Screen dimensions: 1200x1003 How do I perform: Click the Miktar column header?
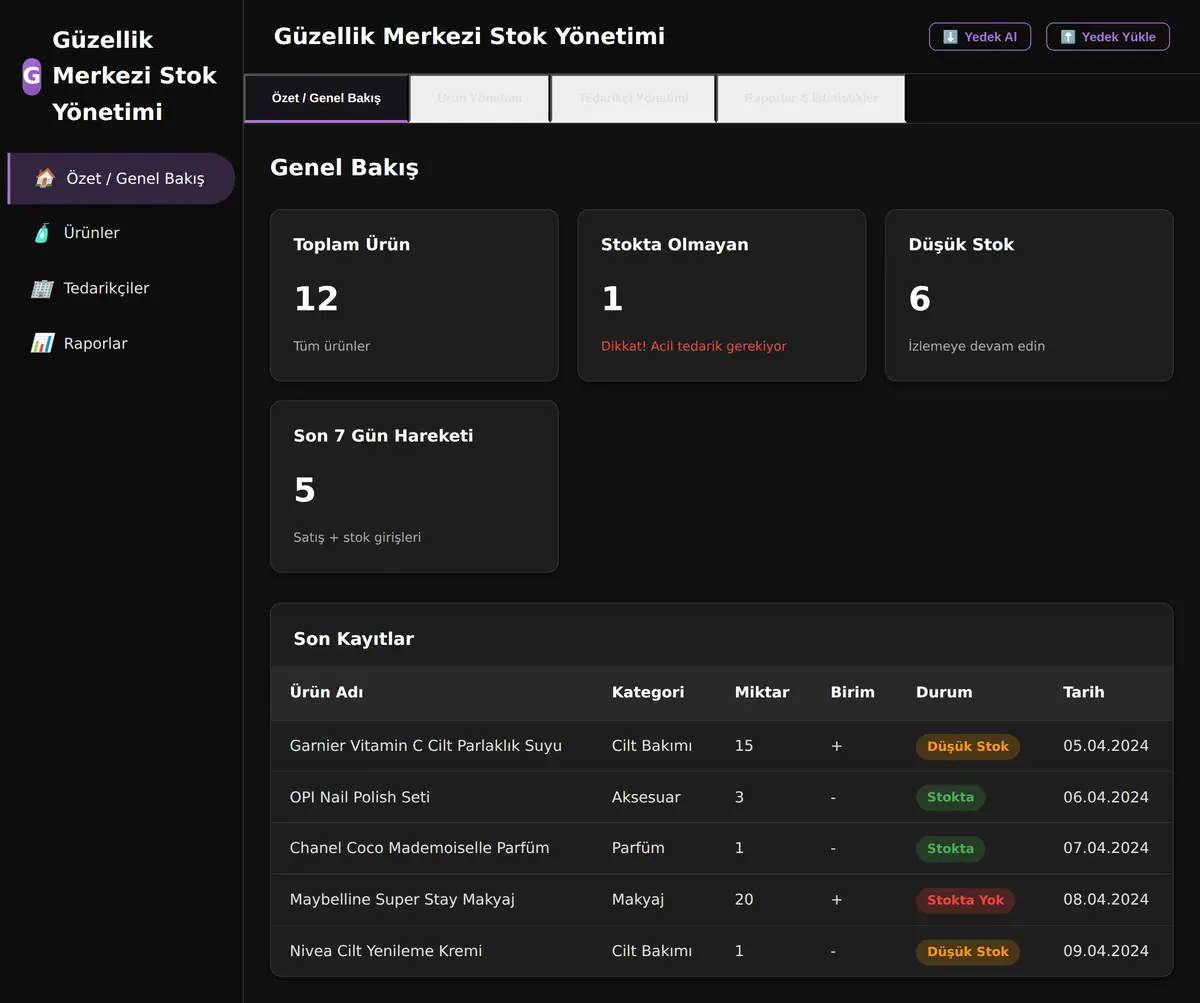point(762,692)
